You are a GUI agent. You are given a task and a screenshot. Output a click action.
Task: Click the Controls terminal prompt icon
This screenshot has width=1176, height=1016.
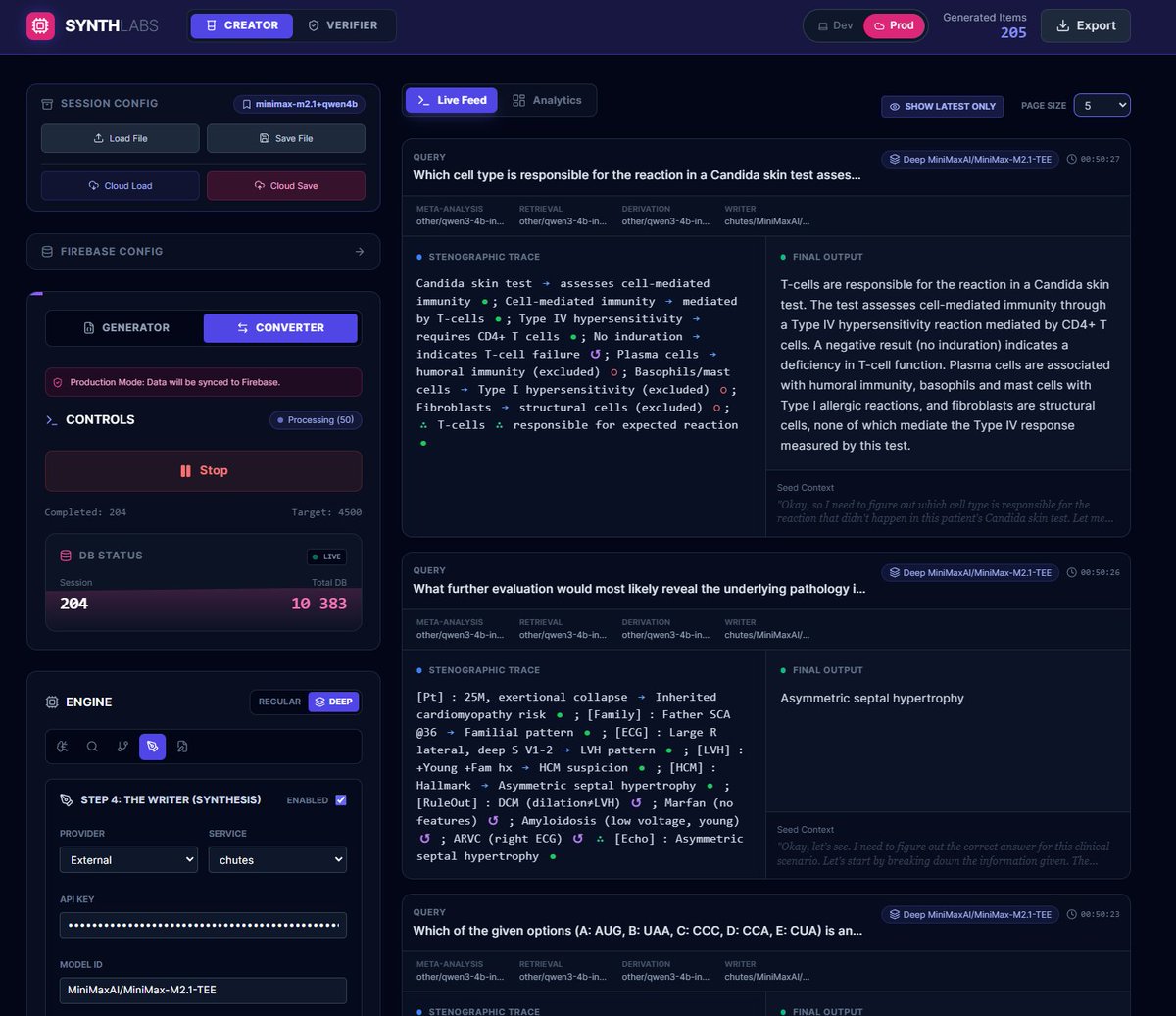pyautogui.click(x=52, y=420)
